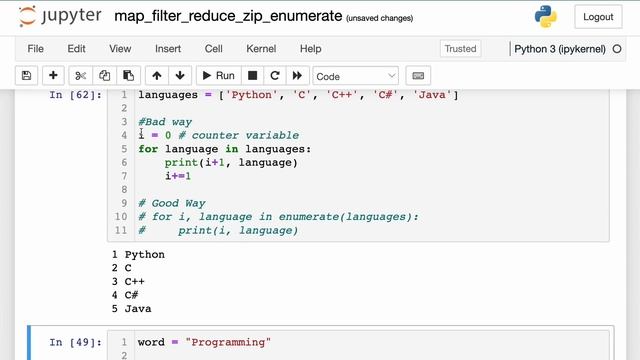Open the Help menu

311,49
